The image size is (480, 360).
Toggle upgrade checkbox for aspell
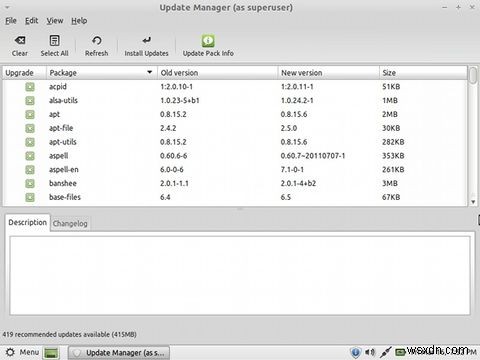point(30,156)
